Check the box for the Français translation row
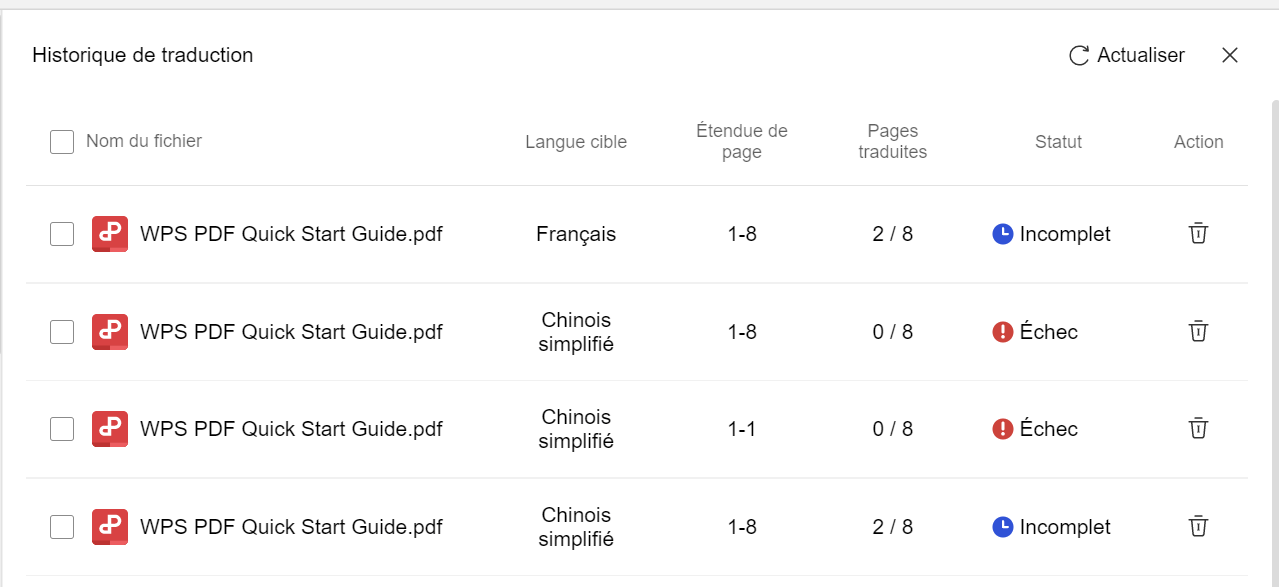Screen dimensions: 1279x587 pos(62,234)
